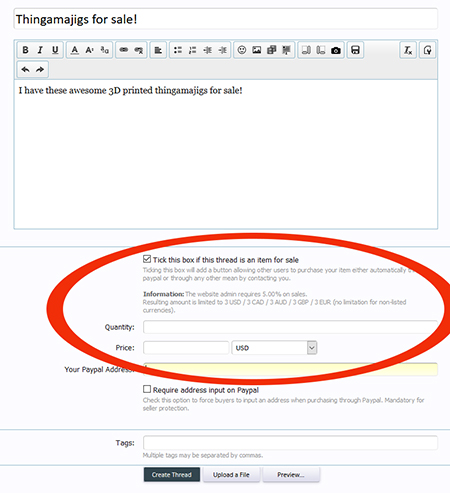Click the underline button
This screenshot has height=493, width=450.
55,50
